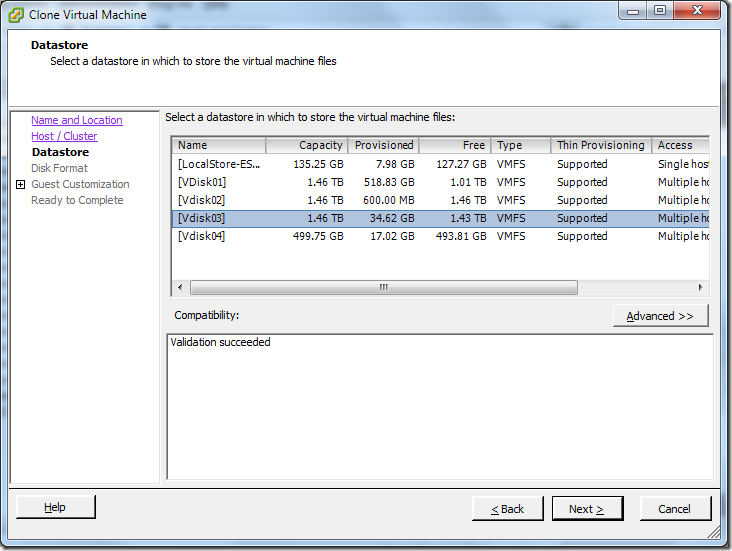Sort by the Free column header
This screenshot has height=551, width=732.
[455, 145]
